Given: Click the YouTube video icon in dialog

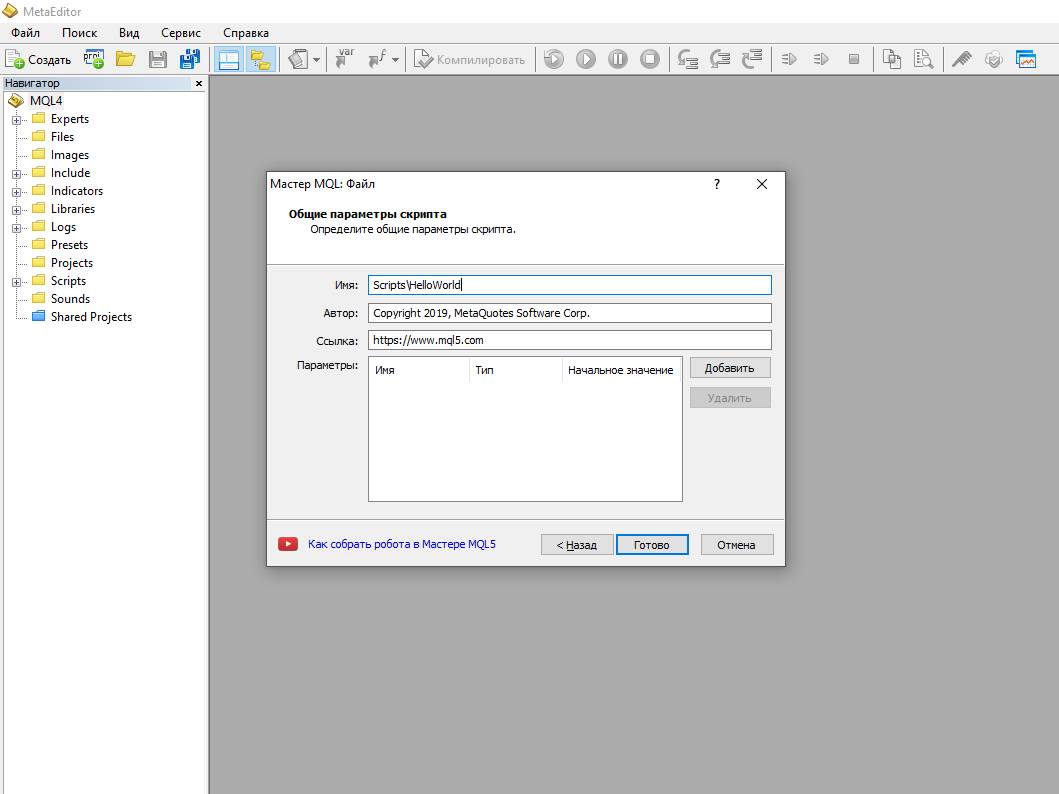Looking at the screenshot, I should pyautogui.click(x=288, y=544).
